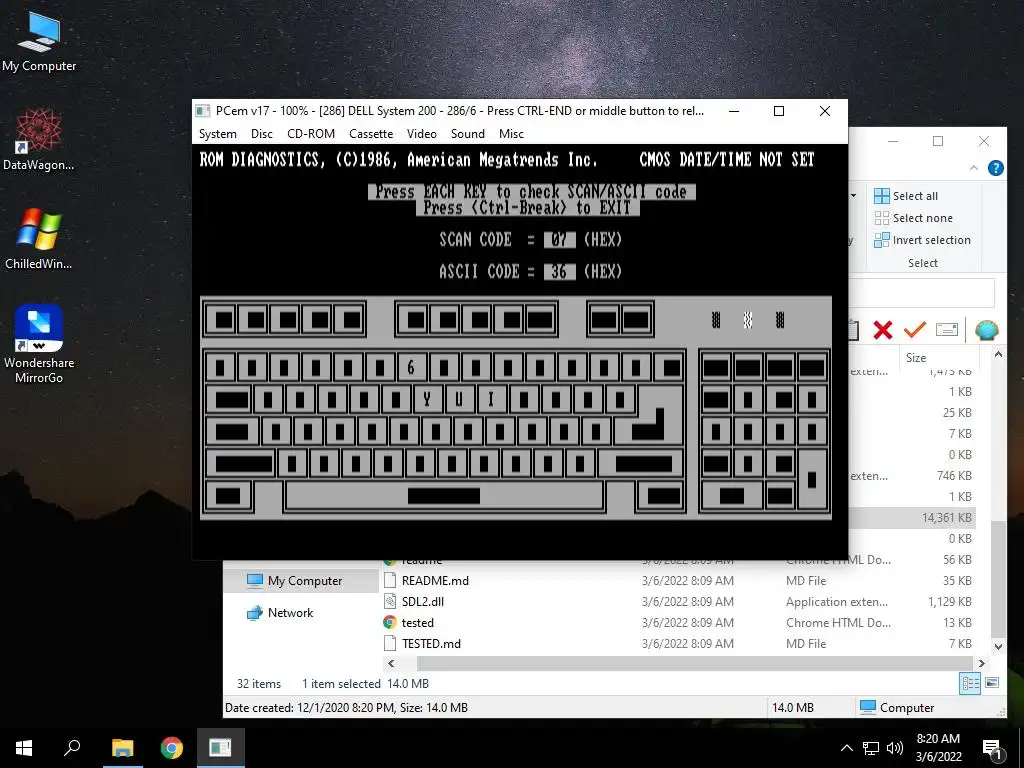Select the SDL2.dll file
Screen dimensions: 1024x768
pos(423,601)
